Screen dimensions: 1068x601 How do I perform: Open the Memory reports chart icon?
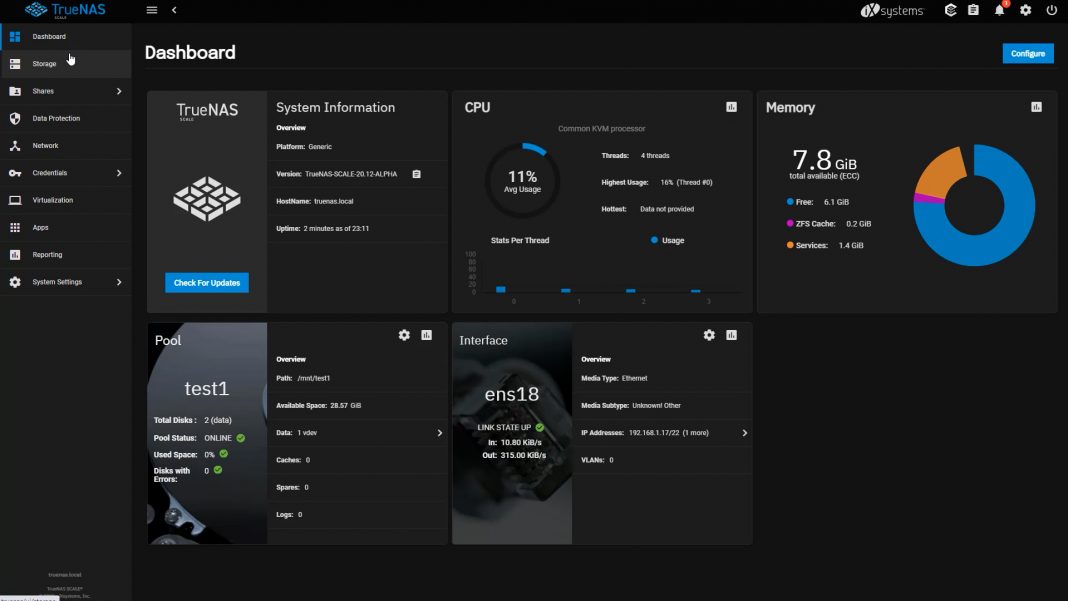(1036, 107)
